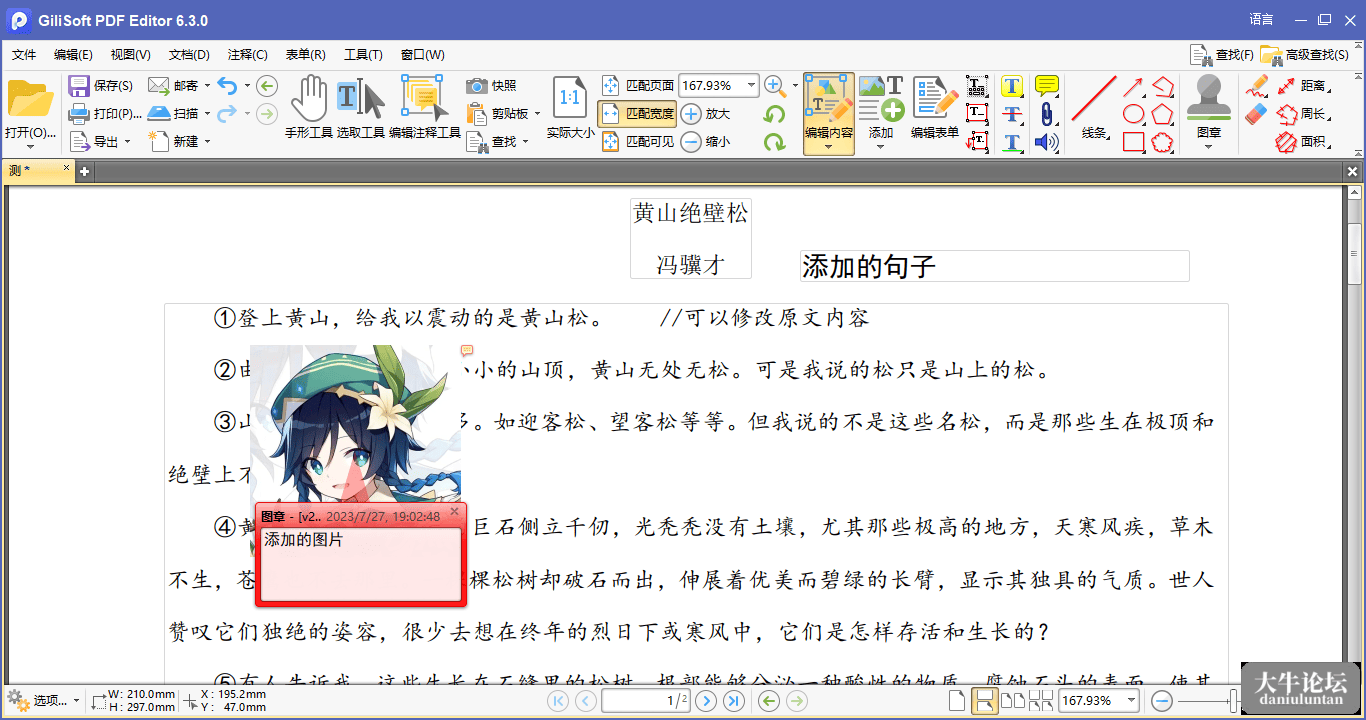This screenshot has height=720, width=1366.
Task: Go to the next page
Action: coord(706,701)
